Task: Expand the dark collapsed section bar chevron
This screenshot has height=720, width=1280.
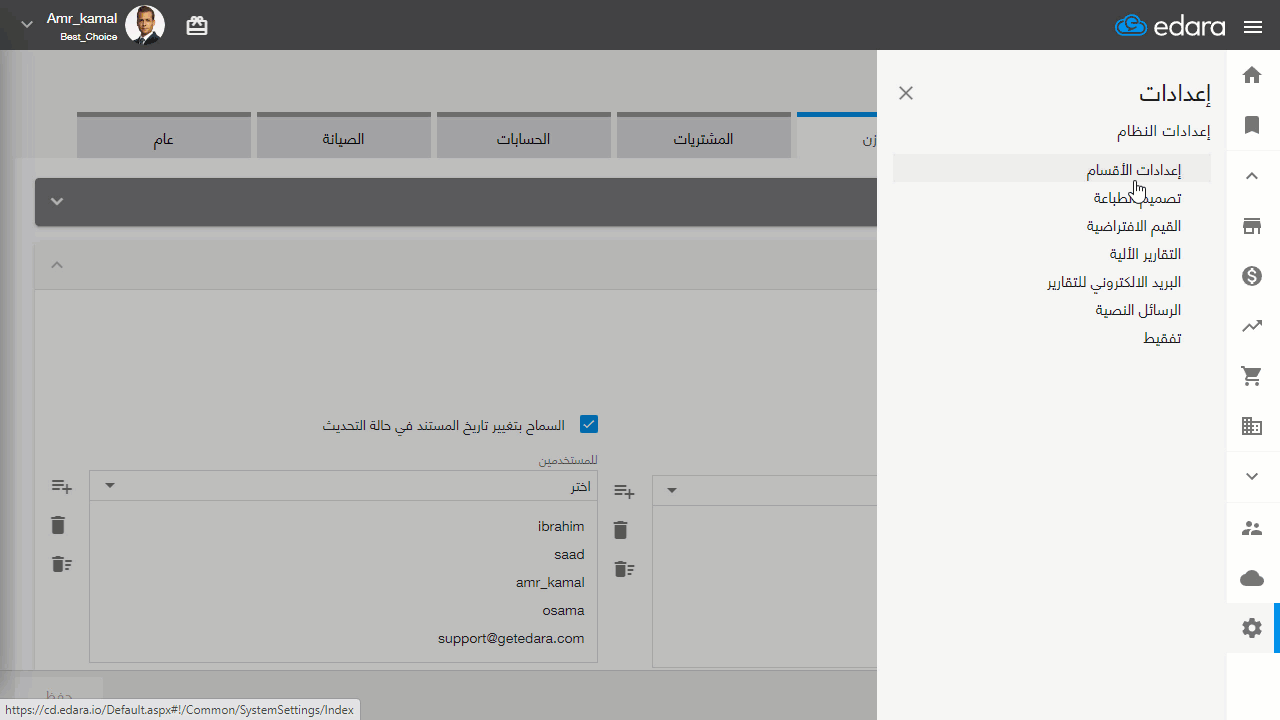Action: (57, 201)
